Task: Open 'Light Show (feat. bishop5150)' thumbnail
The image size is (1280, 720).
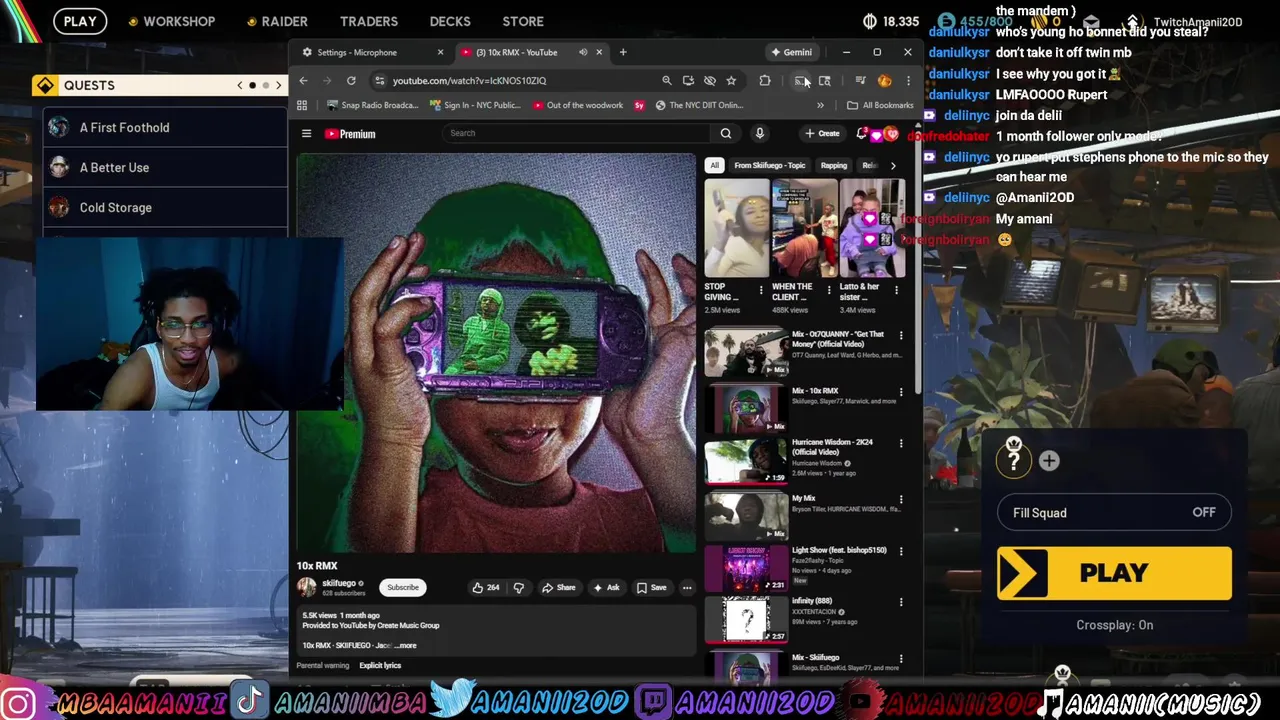Action: coord(746,568)
